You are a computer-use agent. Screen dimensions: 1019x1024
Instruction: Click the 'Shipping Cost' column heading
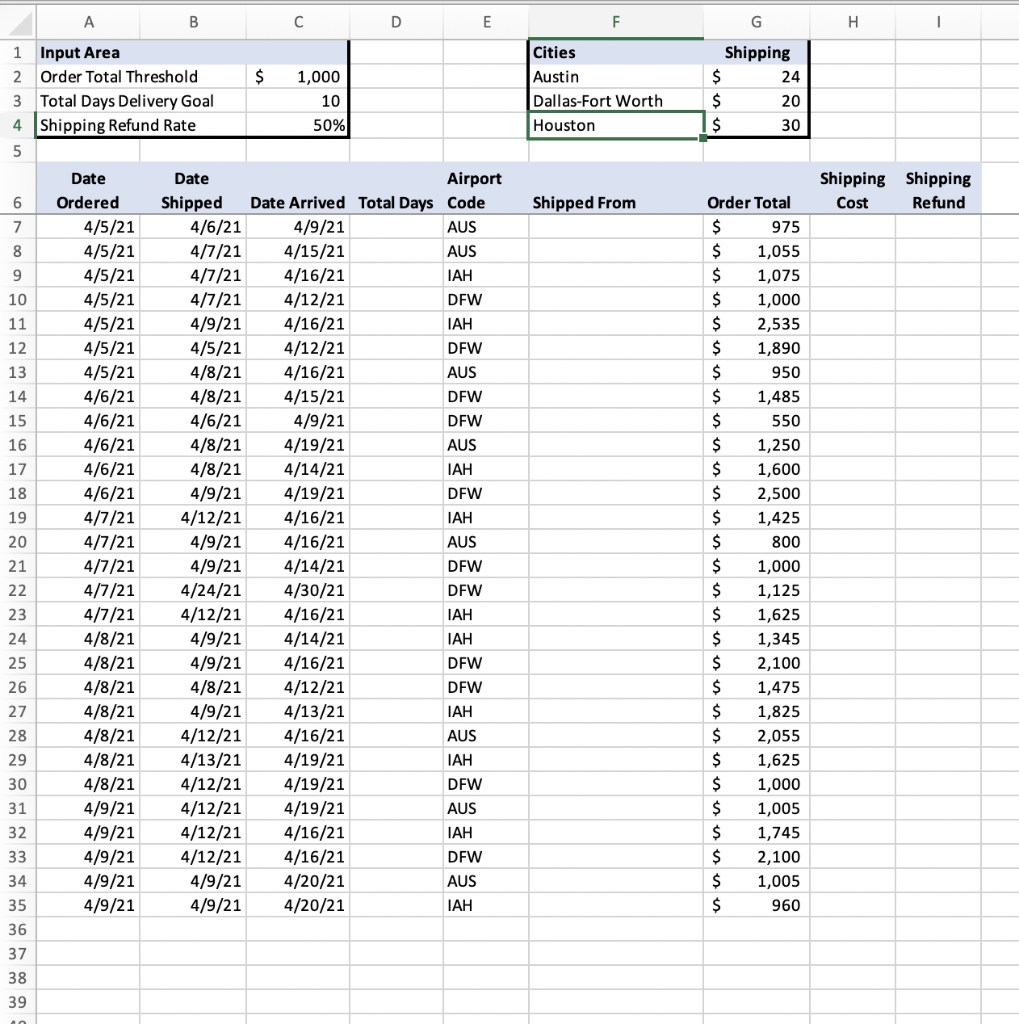[852, 190]
